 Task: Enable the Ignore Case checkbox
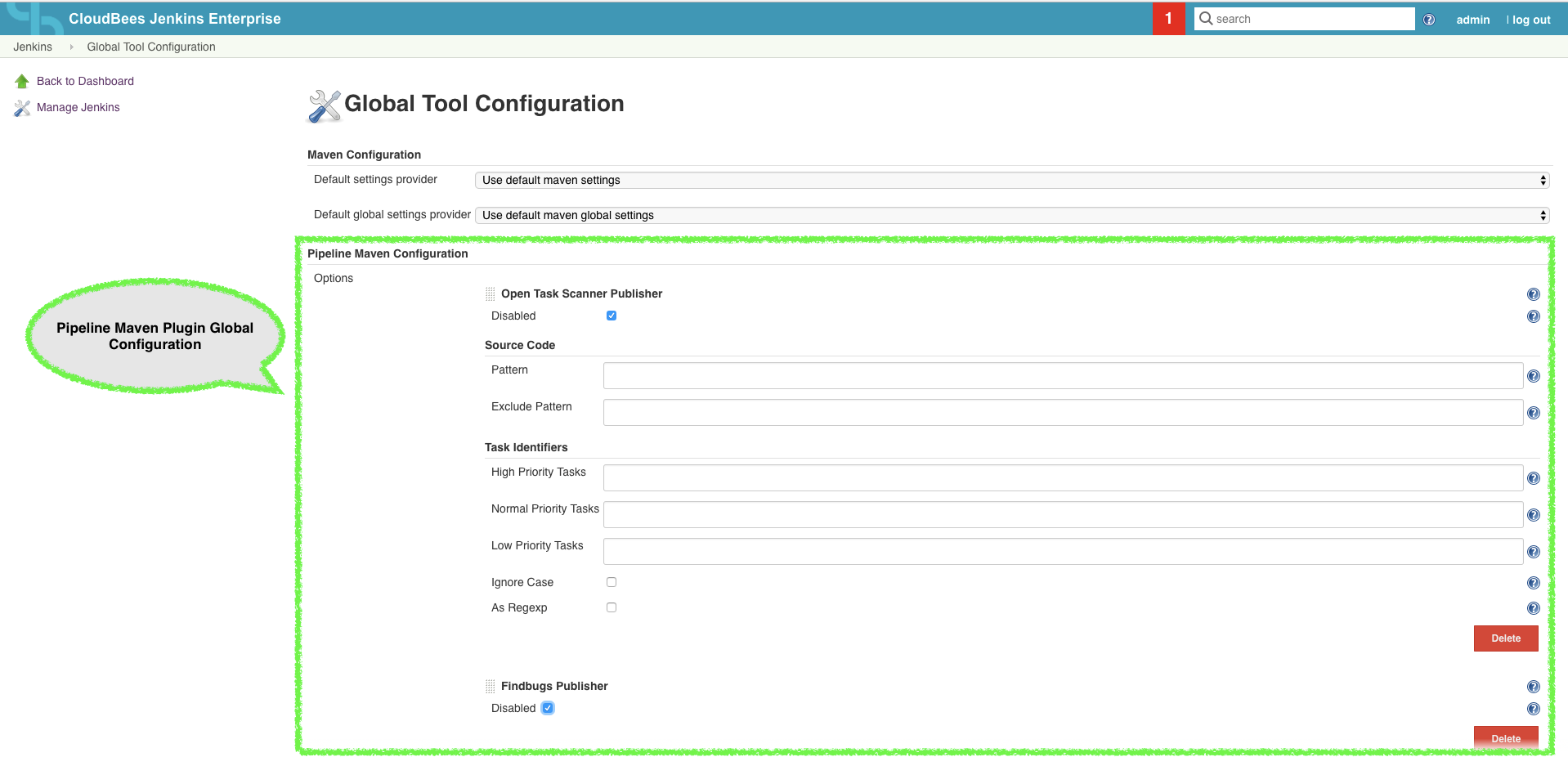click(612, 582)
